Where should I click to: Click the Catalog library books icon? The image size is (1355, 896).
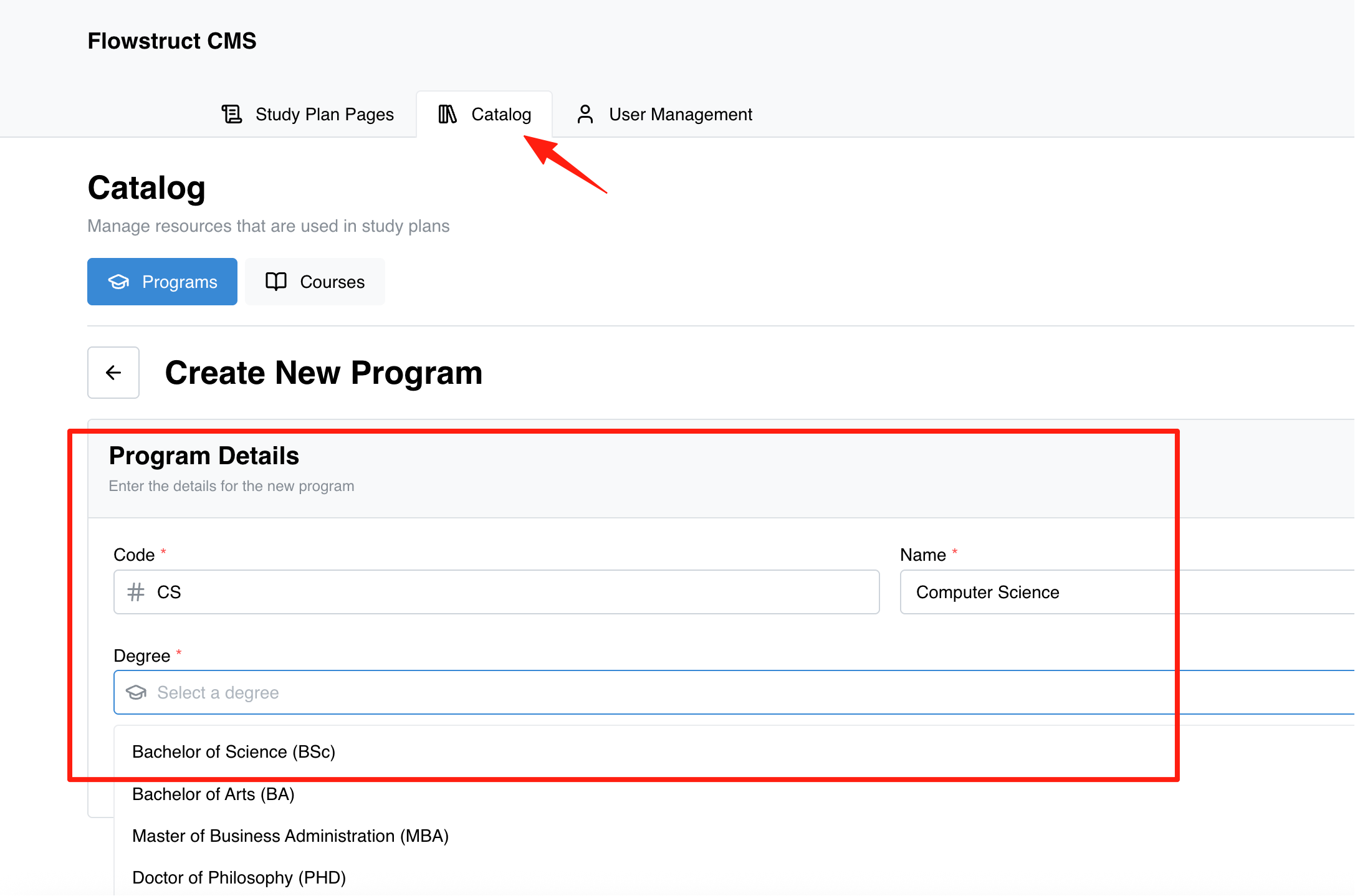tap(448, 114)
